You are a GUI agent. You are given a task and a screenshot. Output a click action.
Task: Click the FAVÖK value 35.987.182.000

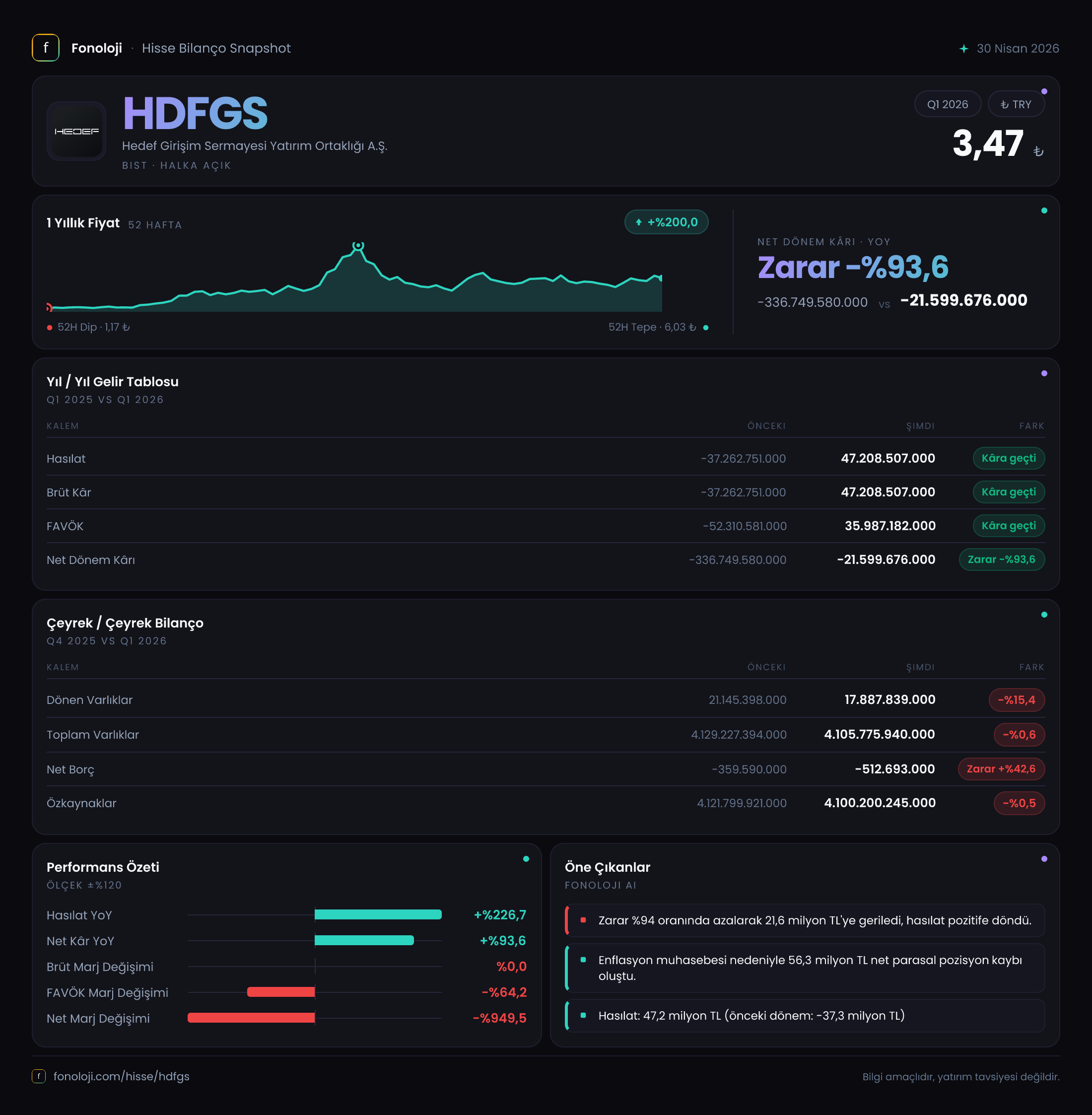(890, 526)
